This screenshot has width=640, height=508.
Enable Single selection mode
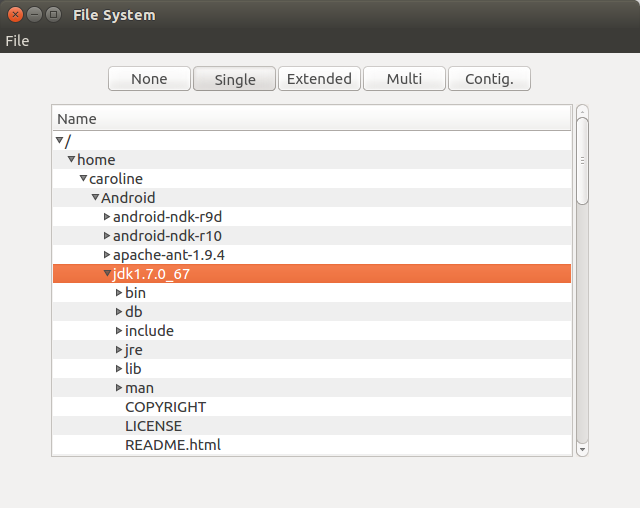(234, 79)
